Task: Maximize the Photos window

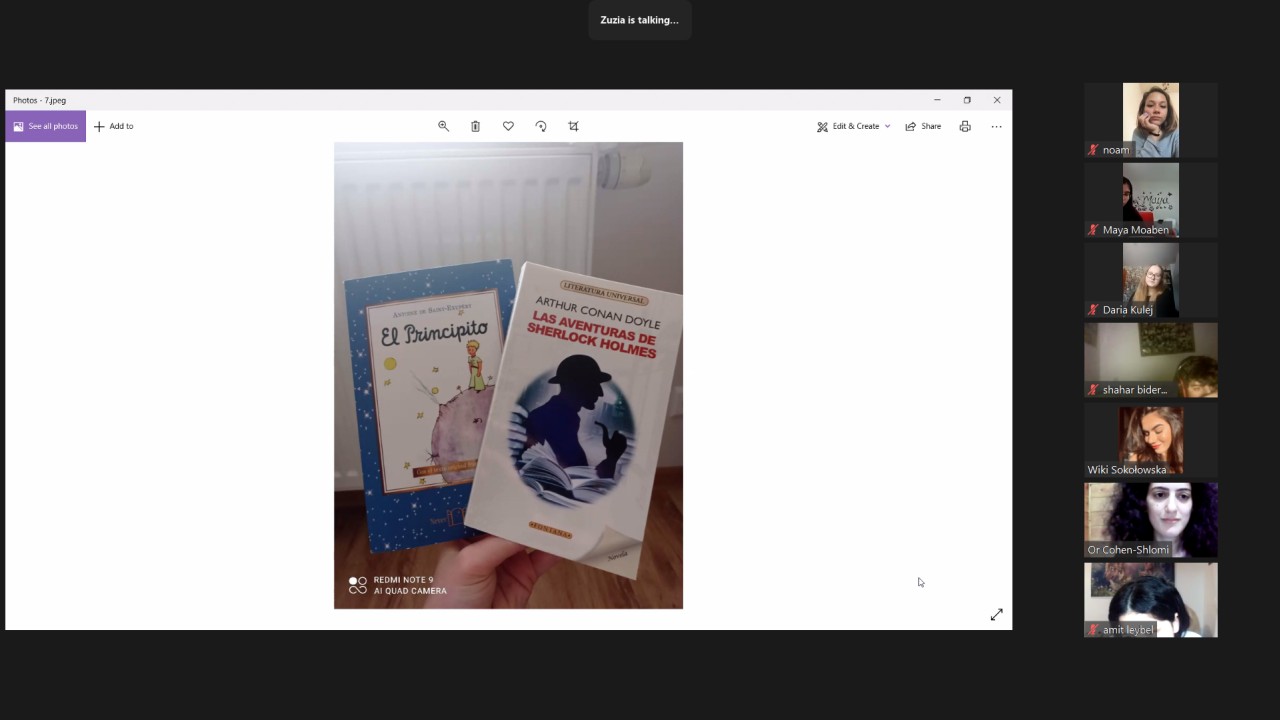Action: click(x=967, y=100)
